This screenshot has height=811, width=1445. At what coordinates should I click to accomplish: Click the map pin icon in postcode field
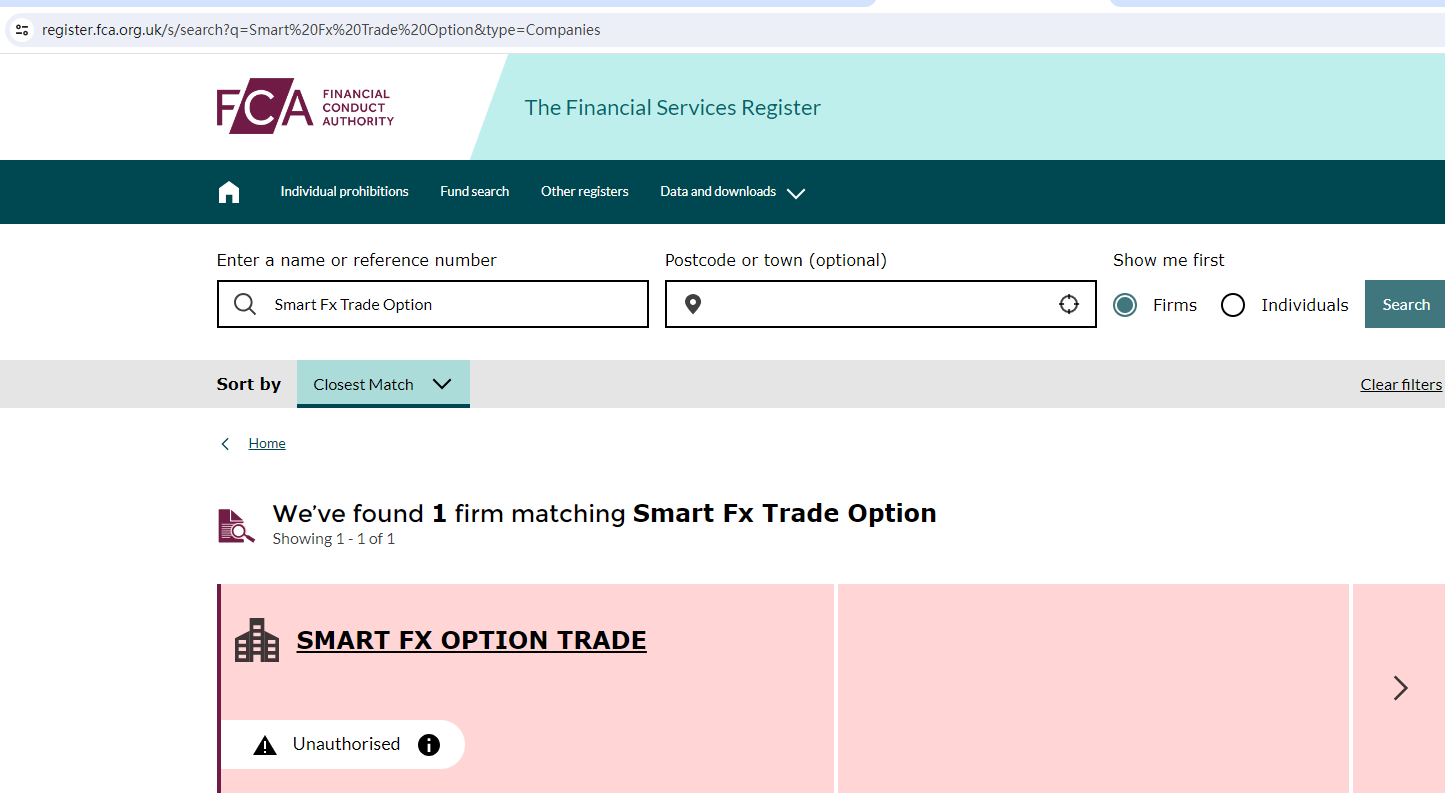click(x=693, y=304)
